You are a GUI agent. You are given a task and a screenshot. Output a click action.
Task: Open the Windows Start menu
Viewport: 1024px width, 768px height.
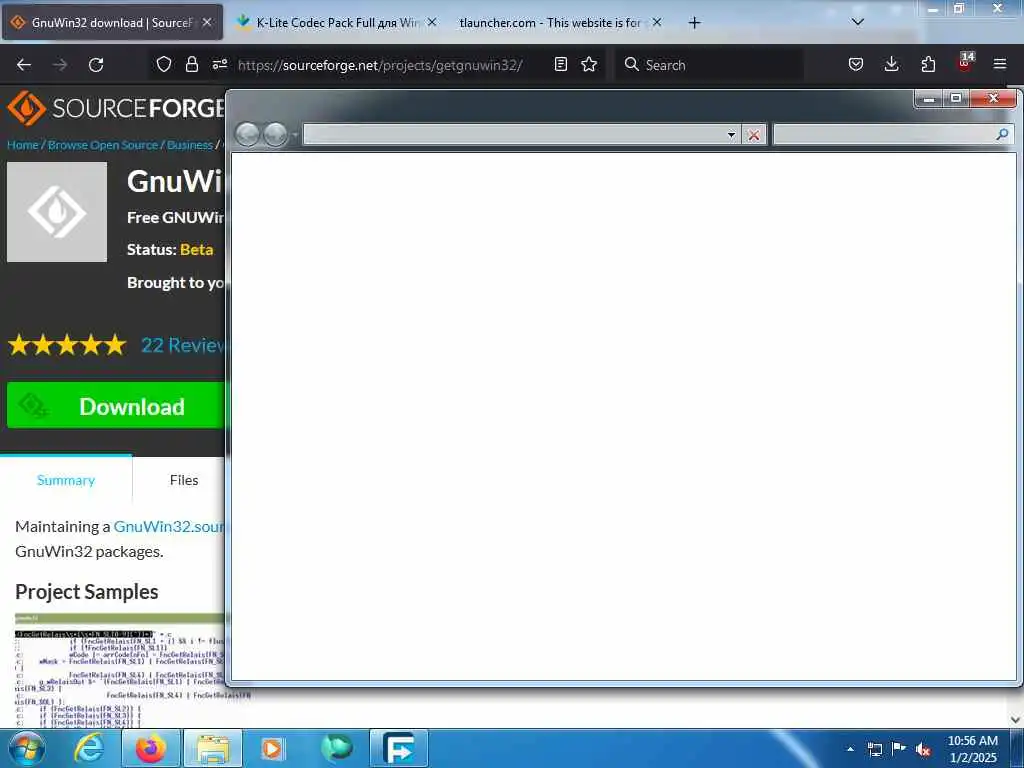(26, 749)
